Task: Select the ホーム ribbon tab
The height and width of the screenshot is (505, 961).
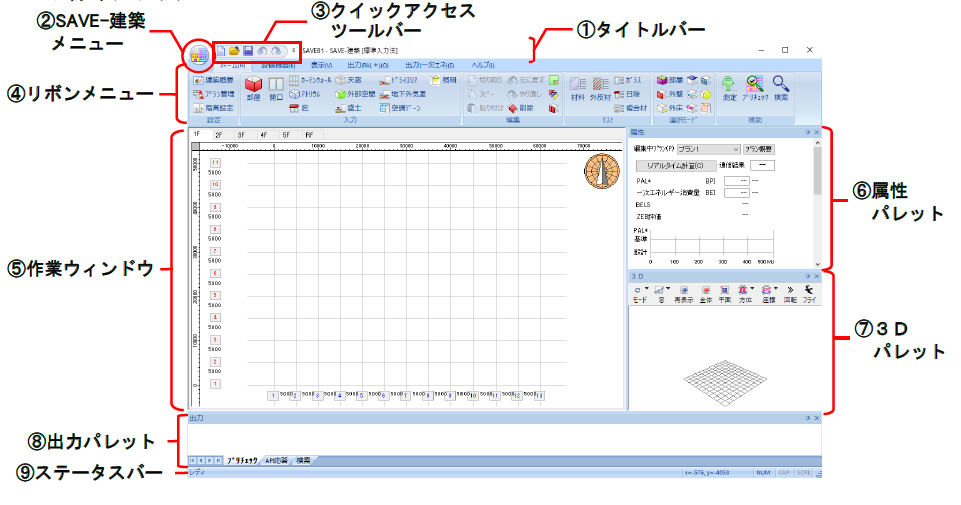Action: pyautogui.click(x=232, y=65)
